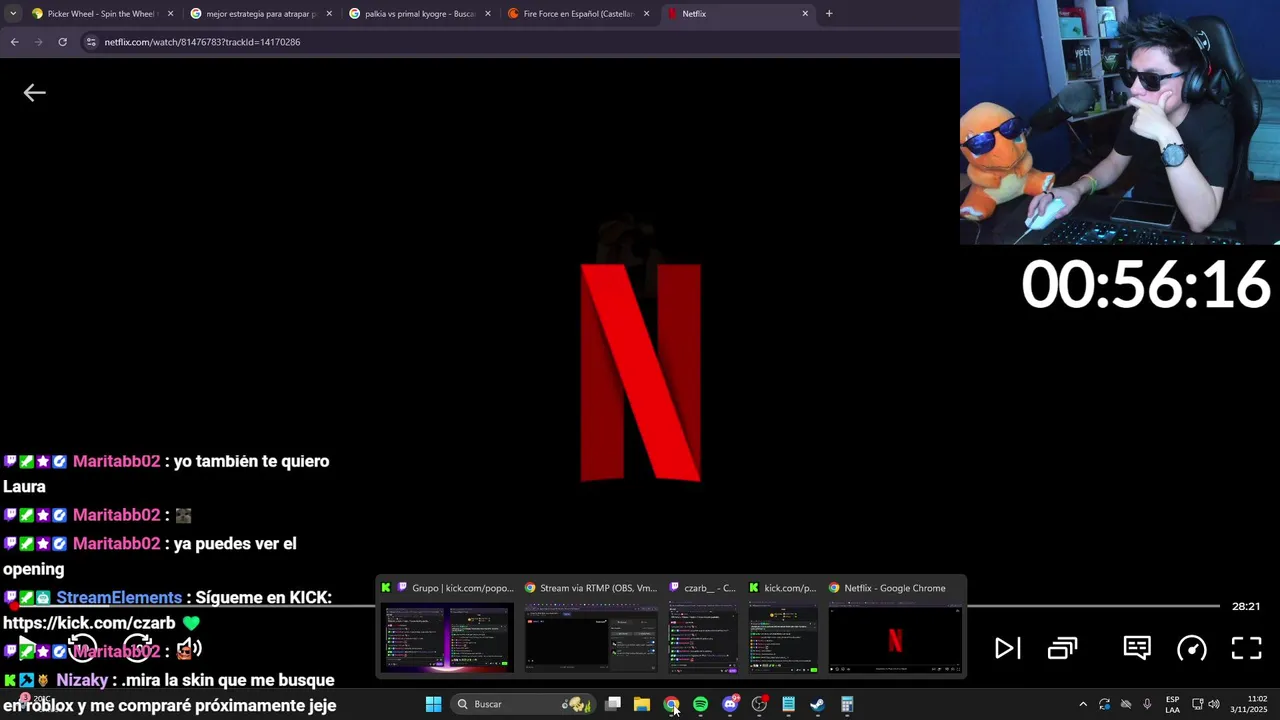Click the Netflix play button
This screenshot has width=1280, height=720.
pos(27,648)
